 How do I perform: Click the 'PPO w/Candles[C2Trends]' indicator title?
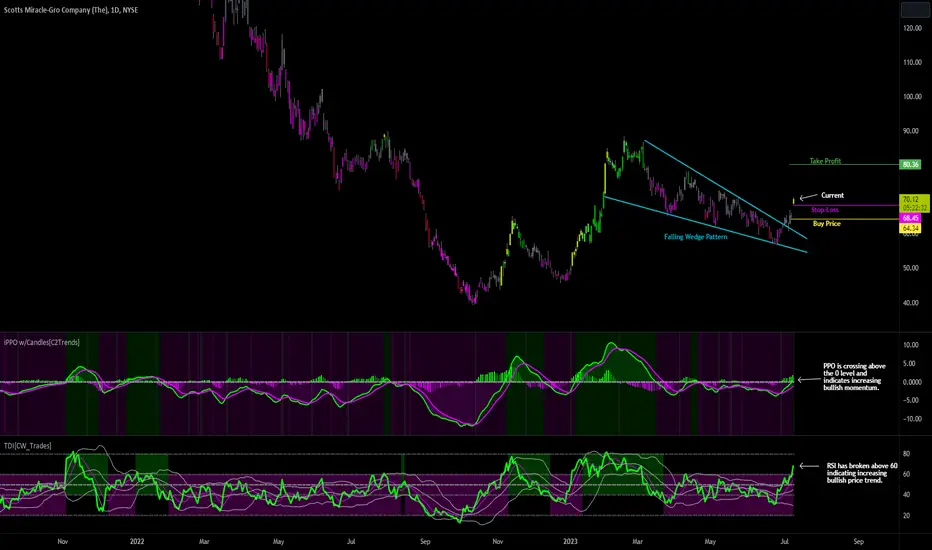[x=42, y=342]
